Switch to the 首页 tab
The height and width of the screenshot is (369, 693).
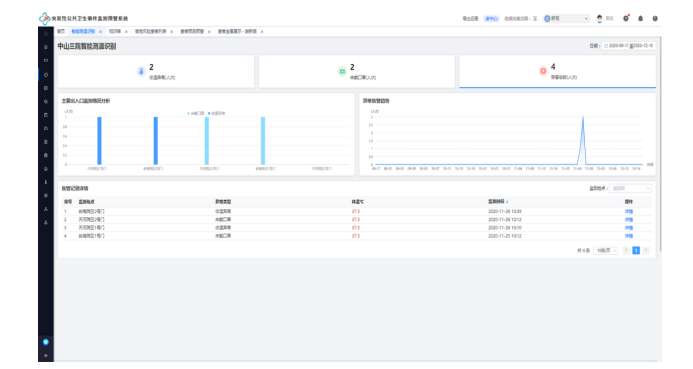click(x=61, y=31)
